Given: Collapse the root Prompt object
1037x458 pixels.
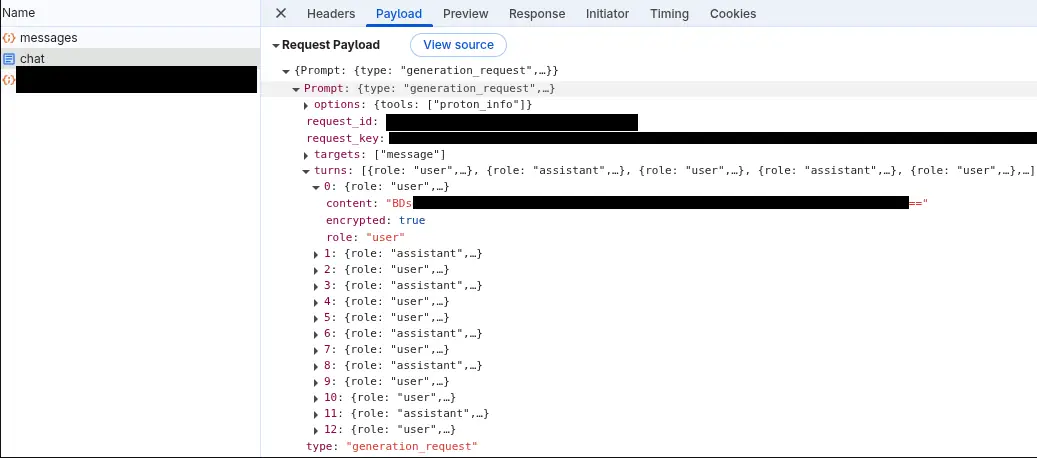Looking at the screenshot, I should 286,71.
